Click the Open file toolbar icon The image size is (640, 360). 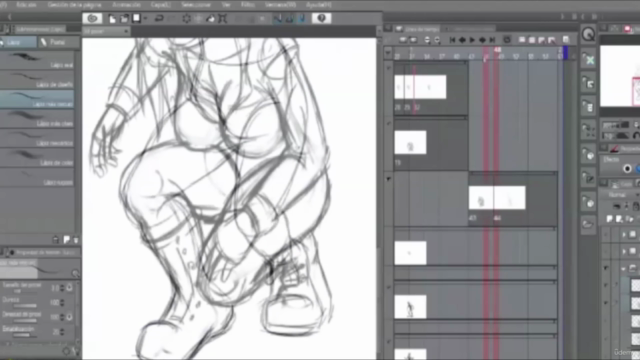124,18
